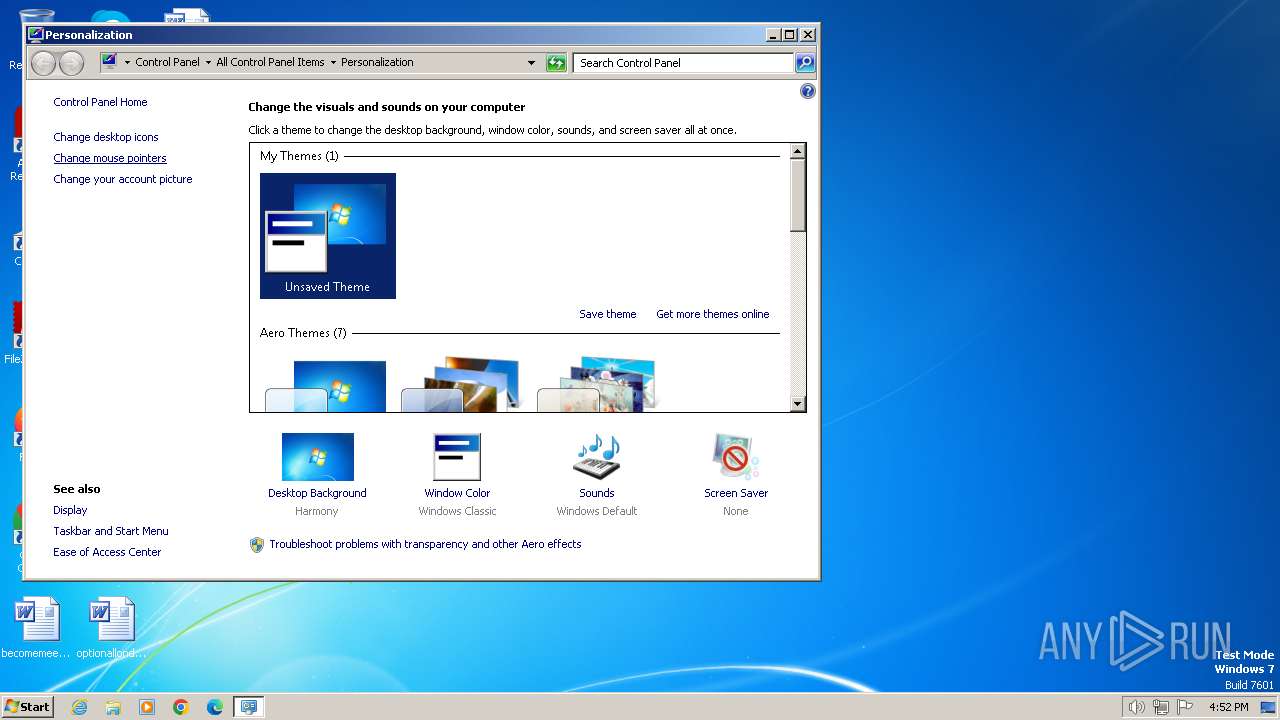Click the theme list scroll-up arrow
The image size is (1280, 720).
click(798, 151)
